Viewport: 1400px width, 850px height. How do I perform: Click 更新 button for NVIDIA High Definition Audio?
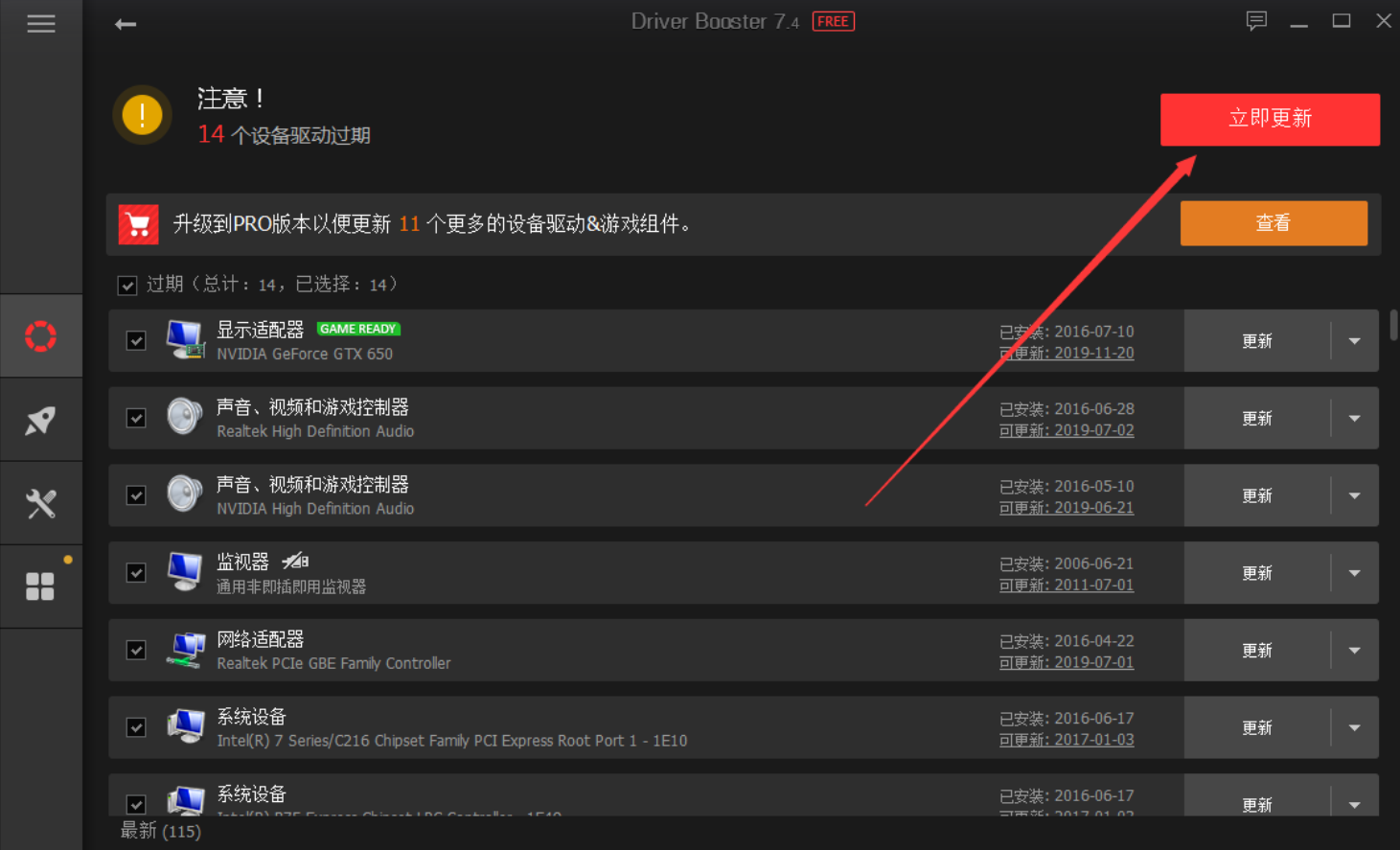pyautogui.click(x=1256, y=495)
